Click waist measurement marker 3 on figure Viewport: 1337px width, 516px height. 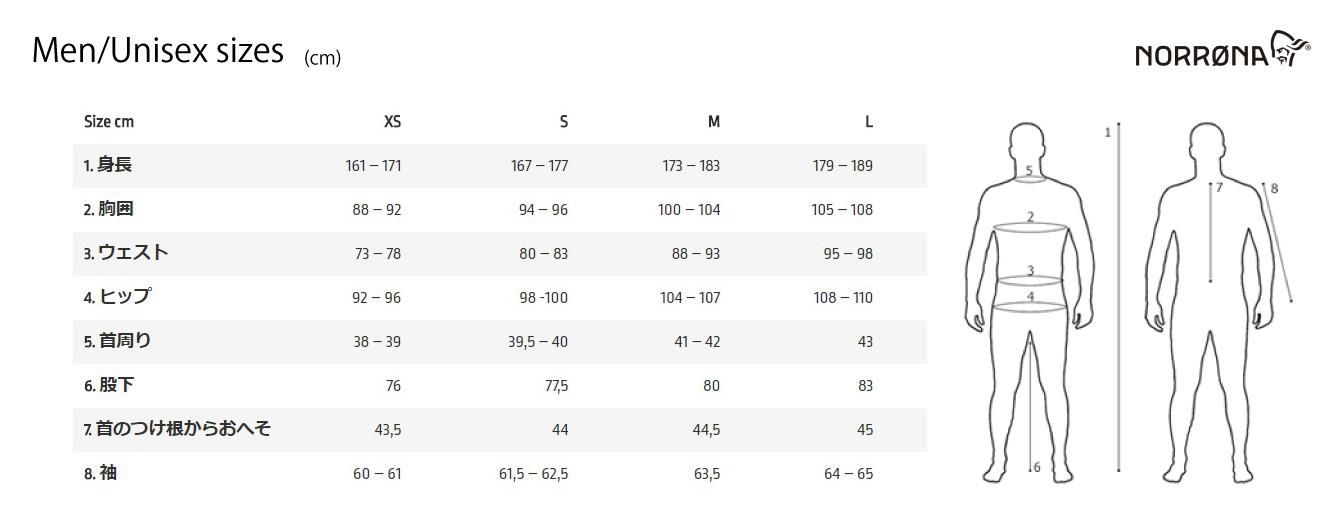[x=1031, y=271]
